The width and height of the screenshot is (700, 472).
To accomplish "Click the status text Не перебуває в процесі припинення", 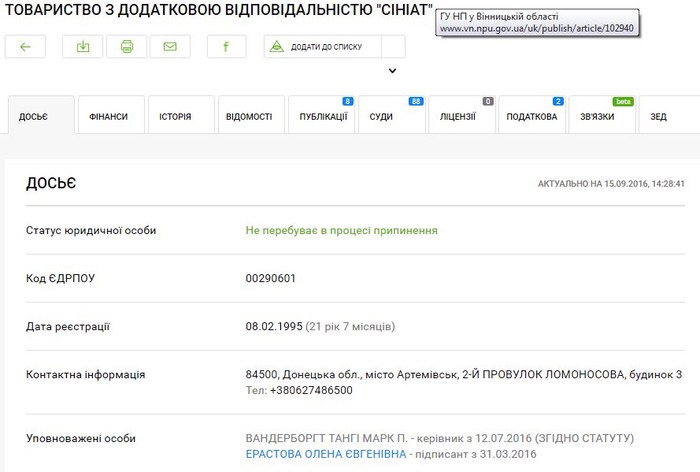I will click(x=342, y=230).
